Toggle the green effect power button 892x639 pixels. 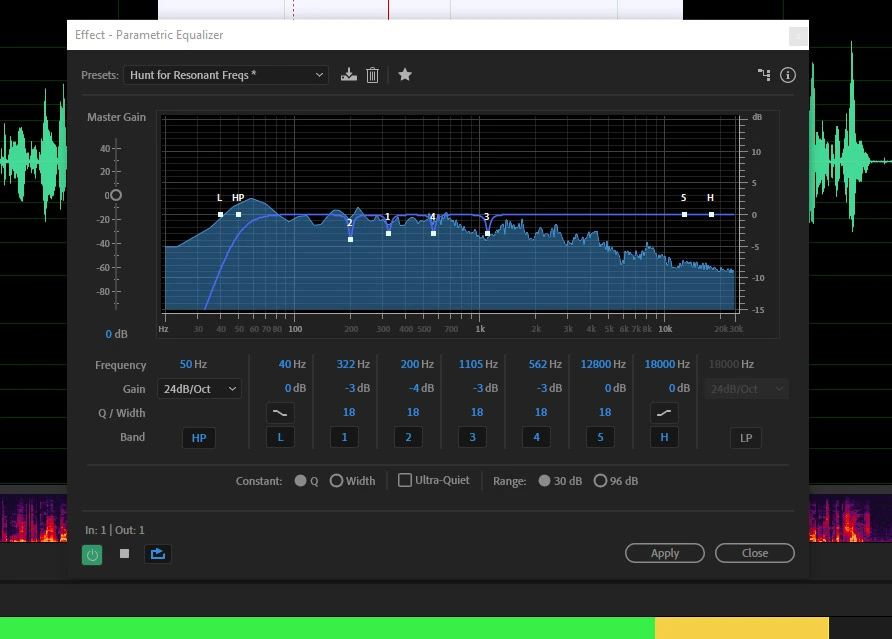point(92,553)
